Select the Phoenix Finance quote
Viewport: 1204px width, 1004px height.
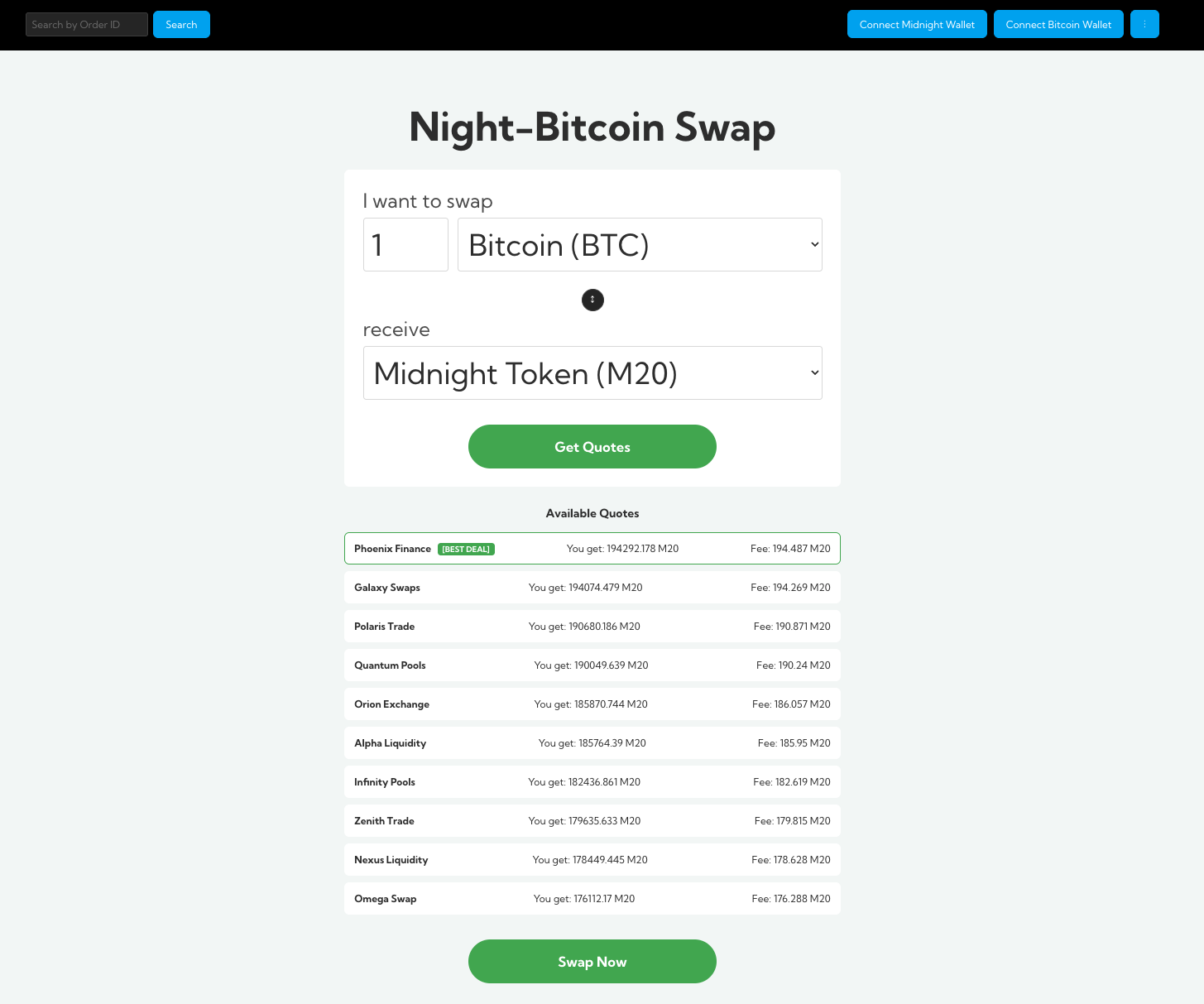592,548
